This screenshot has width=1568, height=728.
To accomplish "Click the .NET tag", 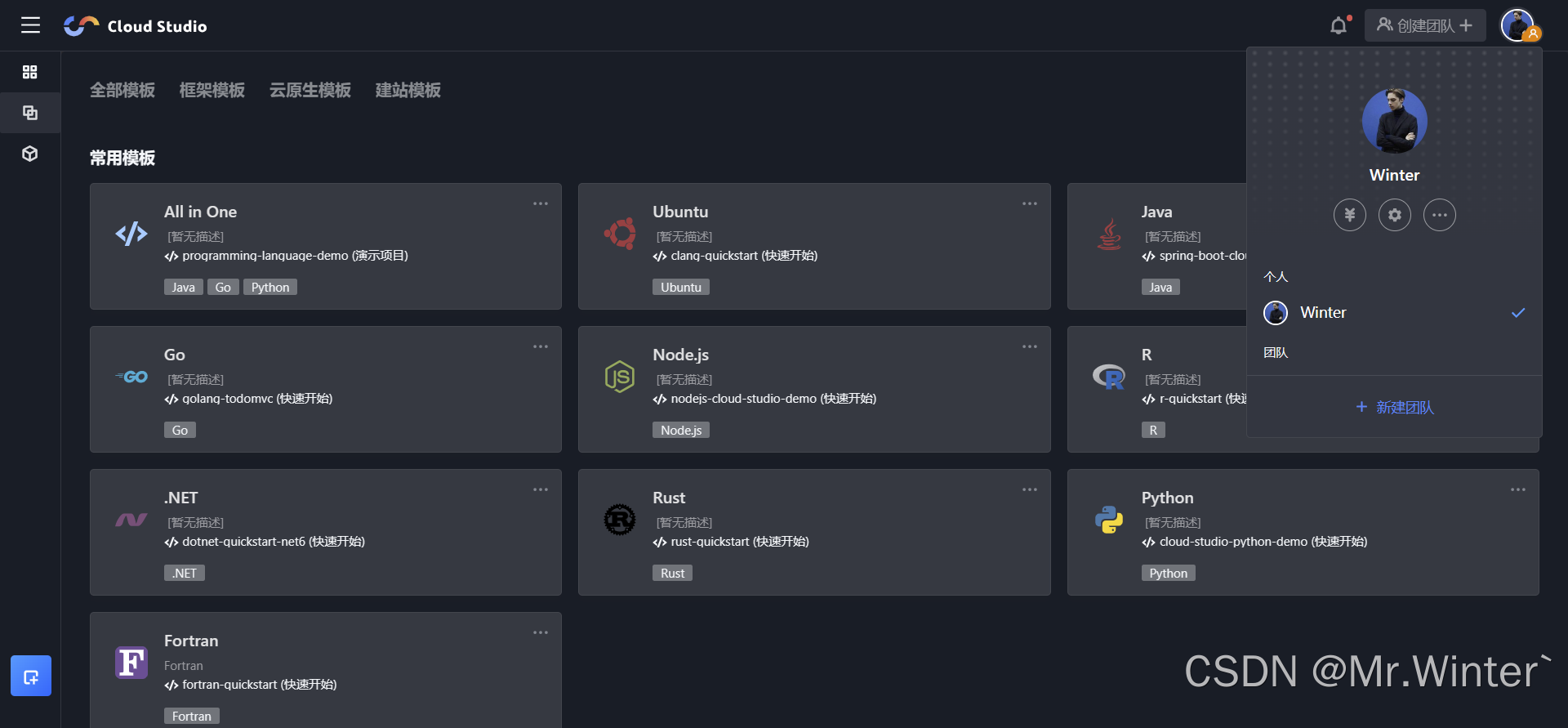I will point(185,574).
